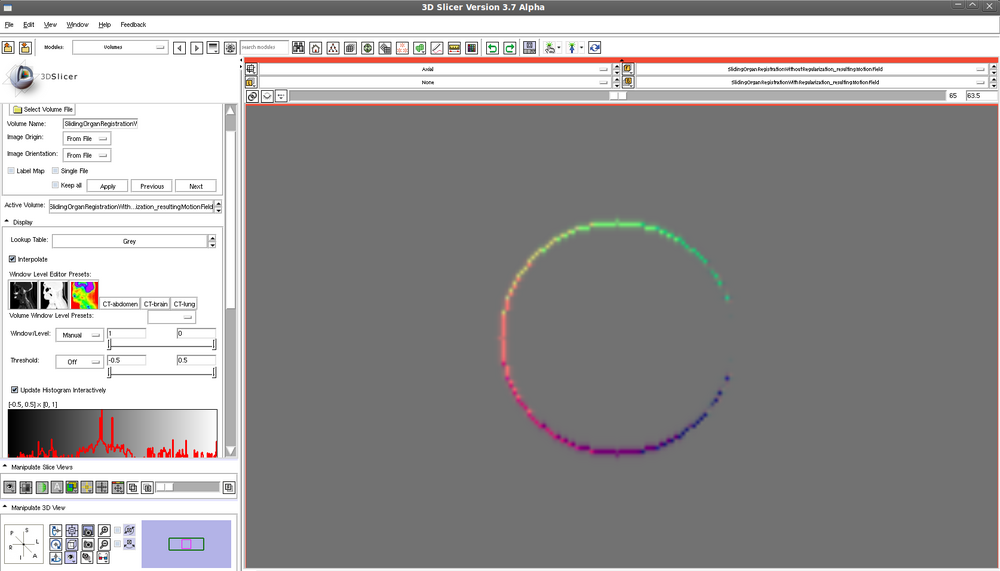Open the Measurements ruler toolbar icon
The image size is (1000, 571).
coord(454,48)
